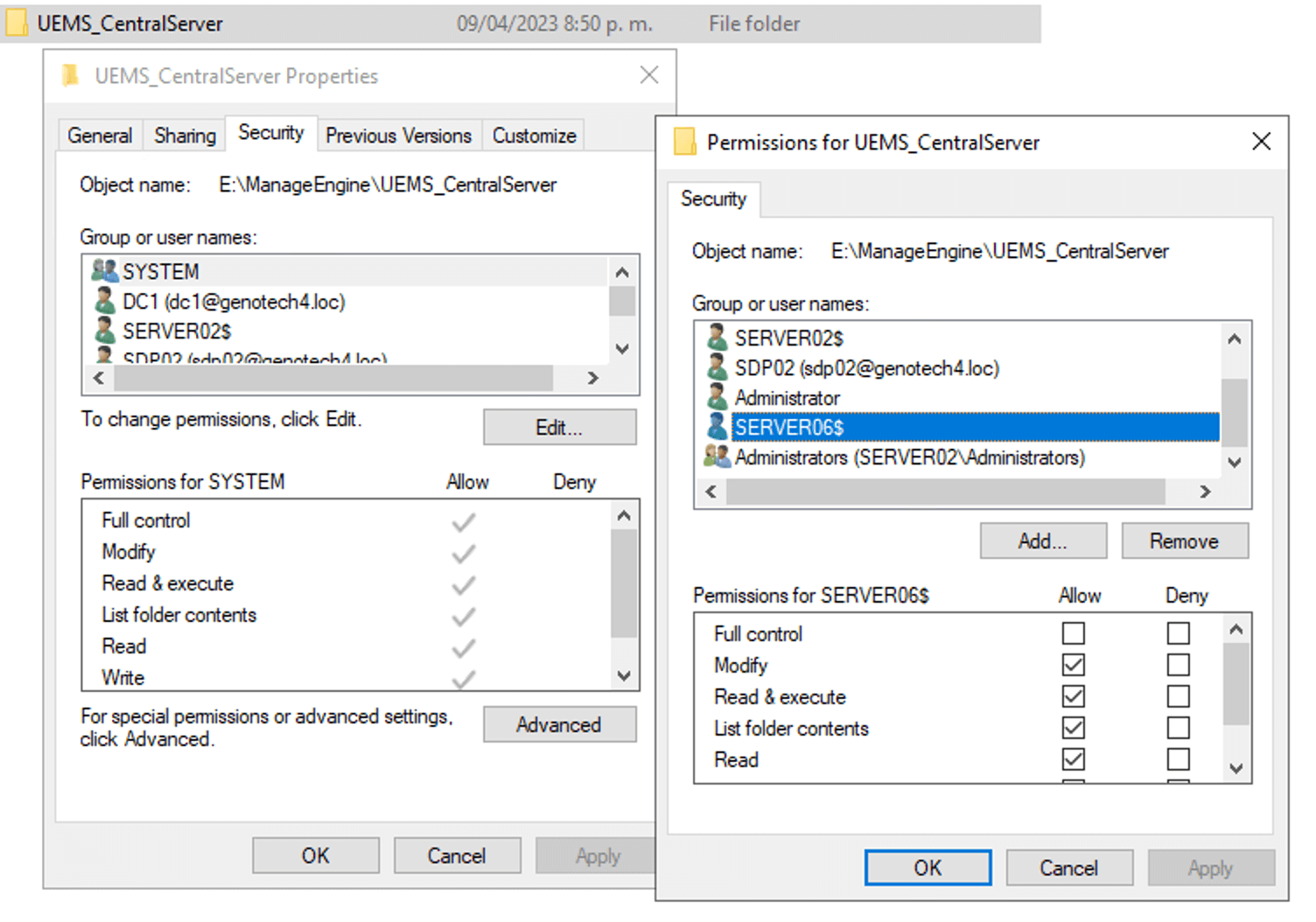1316x922 pixels.
Task: Select the SYSTEM group icon in Properties
Action: click(105, 271)
